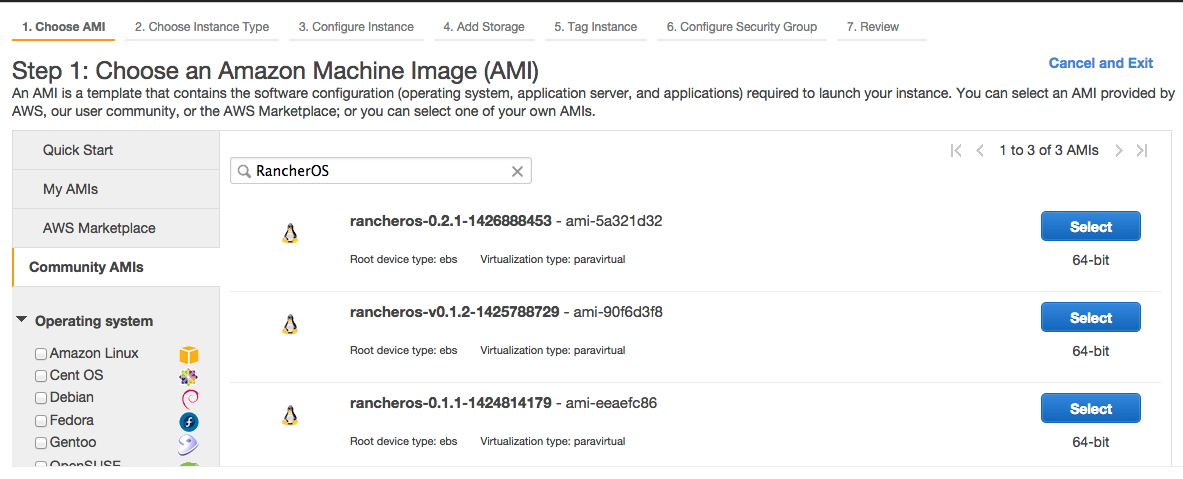Open step 2 Choose Instance Type tab
1183x479 pixels.
pos(202,27)
